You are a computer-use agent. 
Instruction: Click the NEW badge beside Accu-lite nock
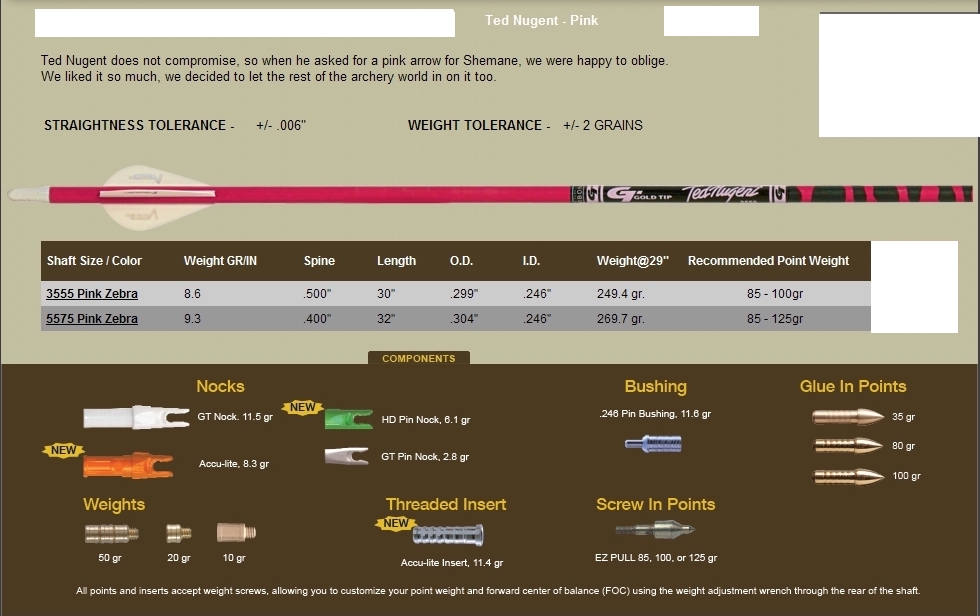coord(64,450)
